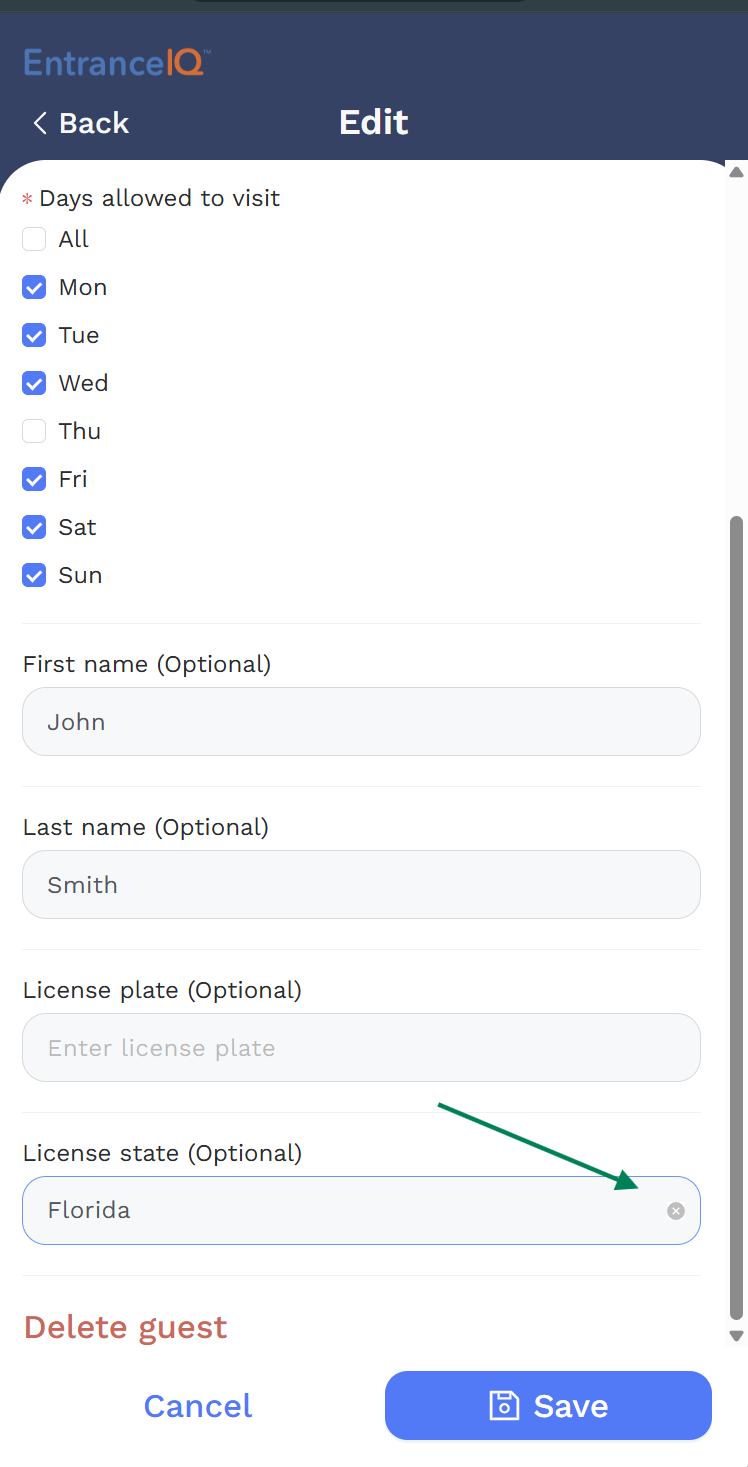Focus the Last name field containing Smith
The height and width of the screenshot is (1467, 748).
[x=361, y=884]
